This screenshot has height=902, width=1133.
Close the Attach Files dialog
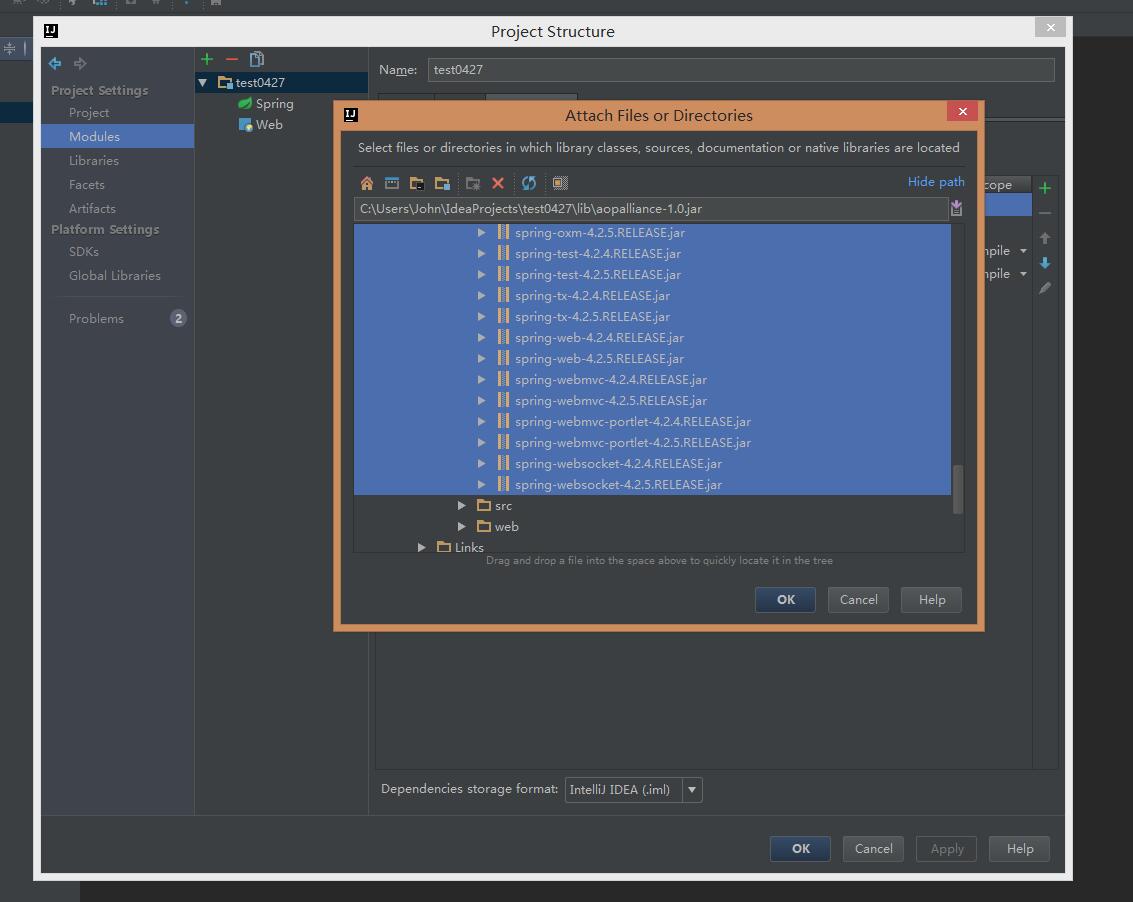click(x=962, y=111)
